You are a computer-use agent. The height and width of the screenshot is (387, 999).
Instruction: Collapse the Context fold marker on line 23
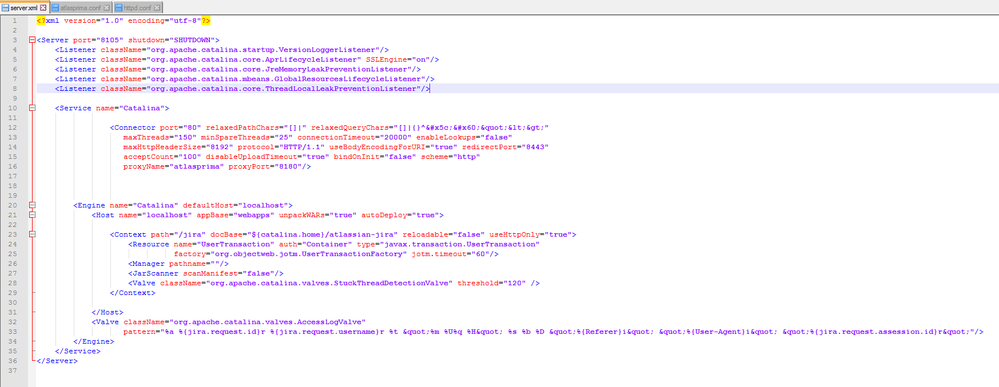point(32,235)
